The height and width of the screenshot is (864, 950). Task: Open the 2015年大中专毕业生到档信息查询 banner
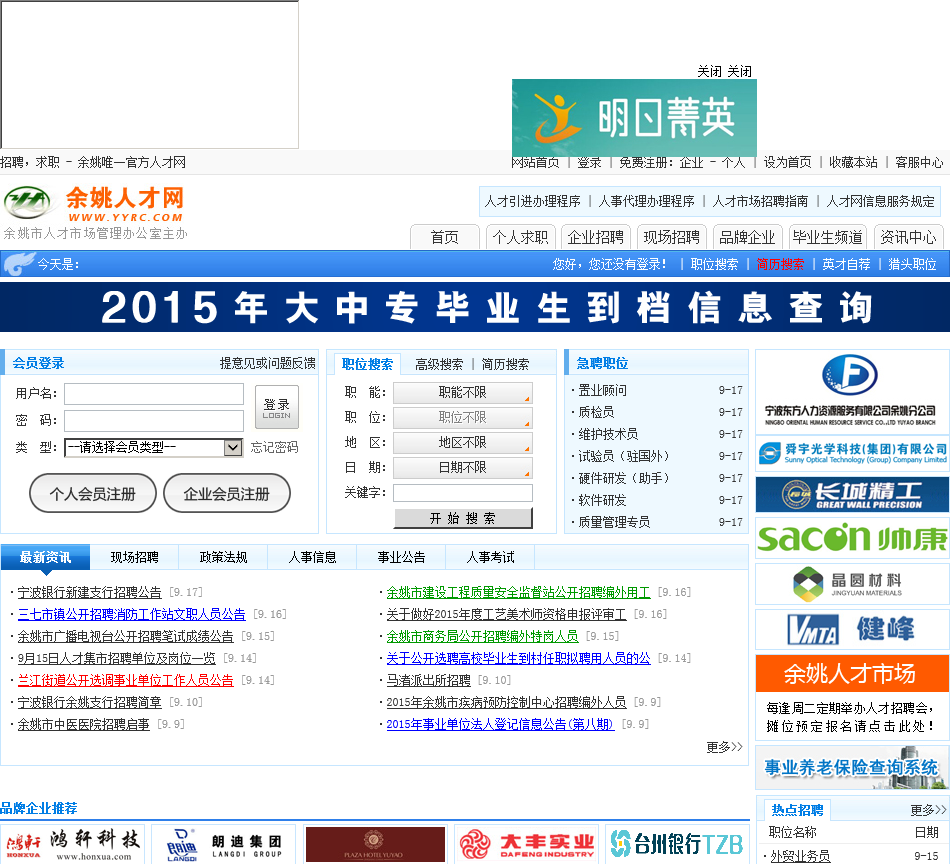[475, 307]
